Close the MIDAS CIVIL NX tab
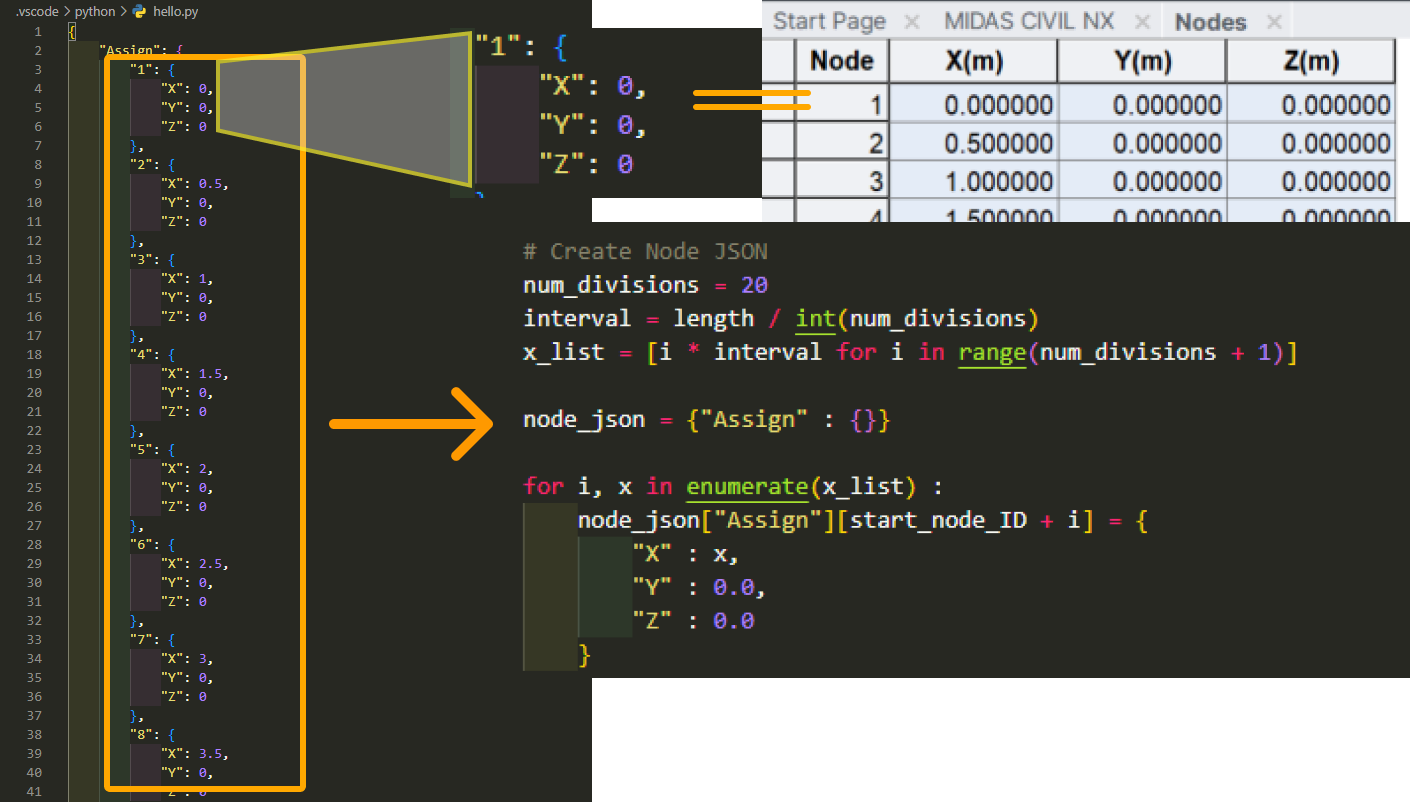1410x802 pixels. pyautogui.click(x=1141, y=21)
